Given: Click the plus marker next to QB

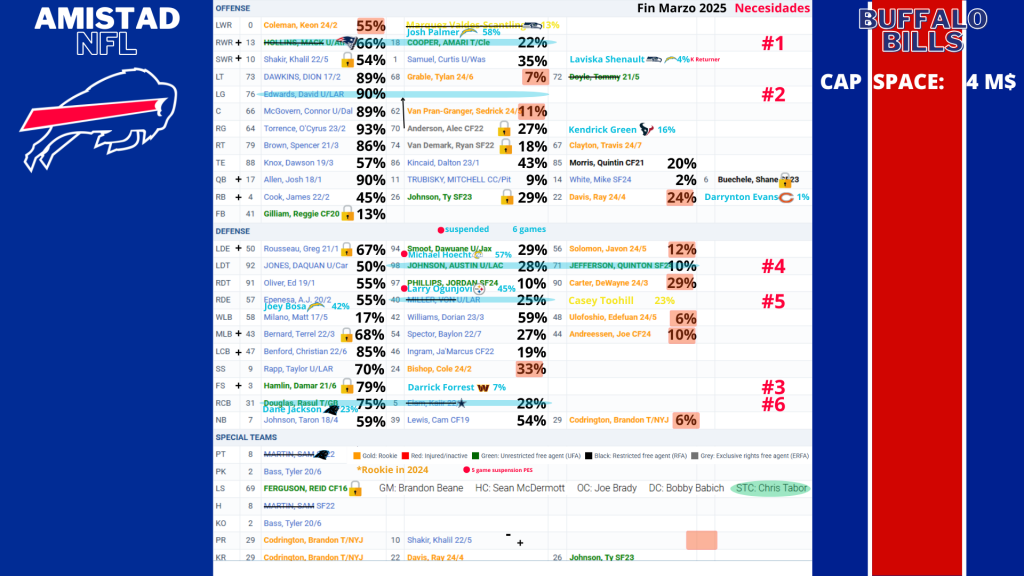Looking at the screenshot, I should tap(238, 180).
